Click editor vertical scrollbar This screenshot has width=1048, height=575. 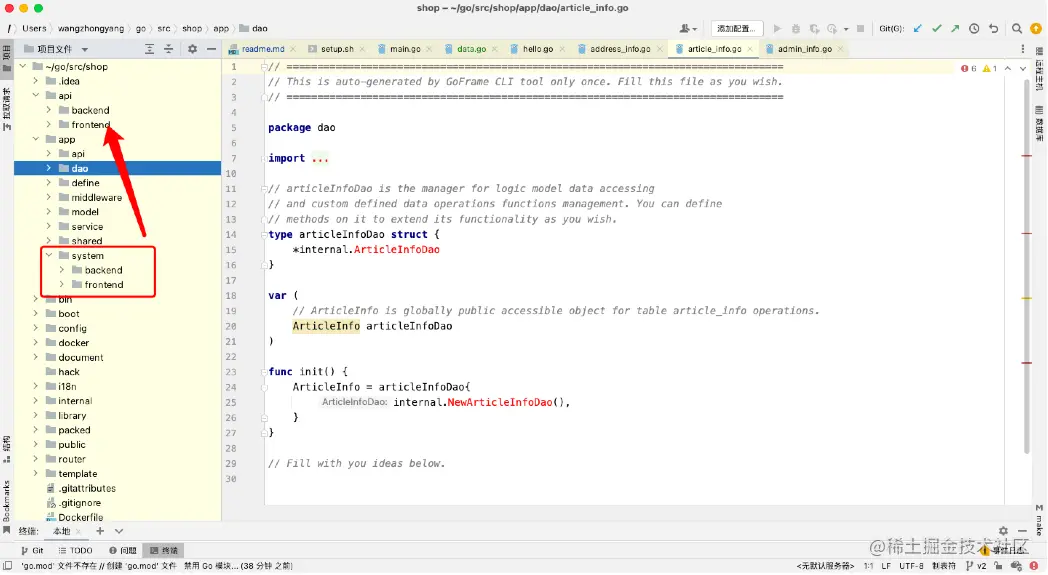(1027, 267)
